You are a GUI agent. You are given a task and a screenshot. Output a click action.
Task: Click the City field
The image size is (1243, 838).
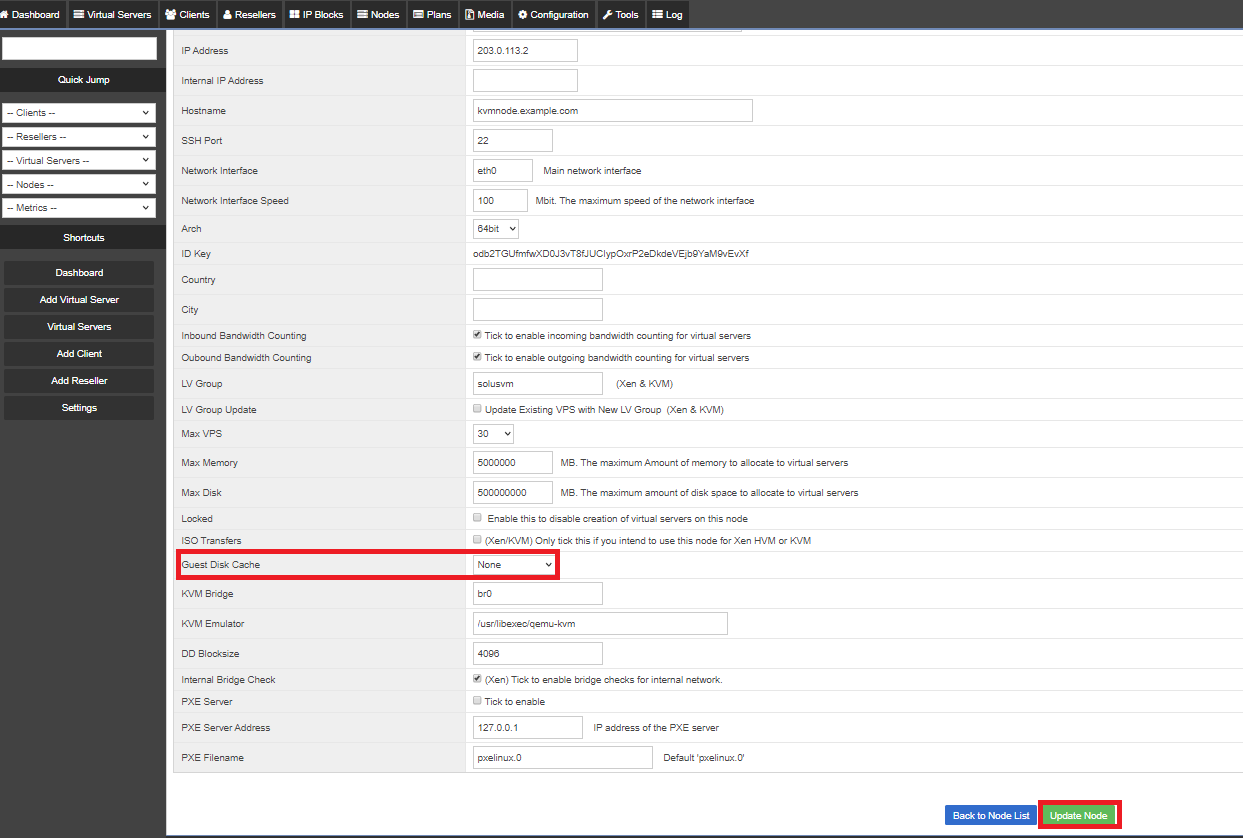pos(538,310)
